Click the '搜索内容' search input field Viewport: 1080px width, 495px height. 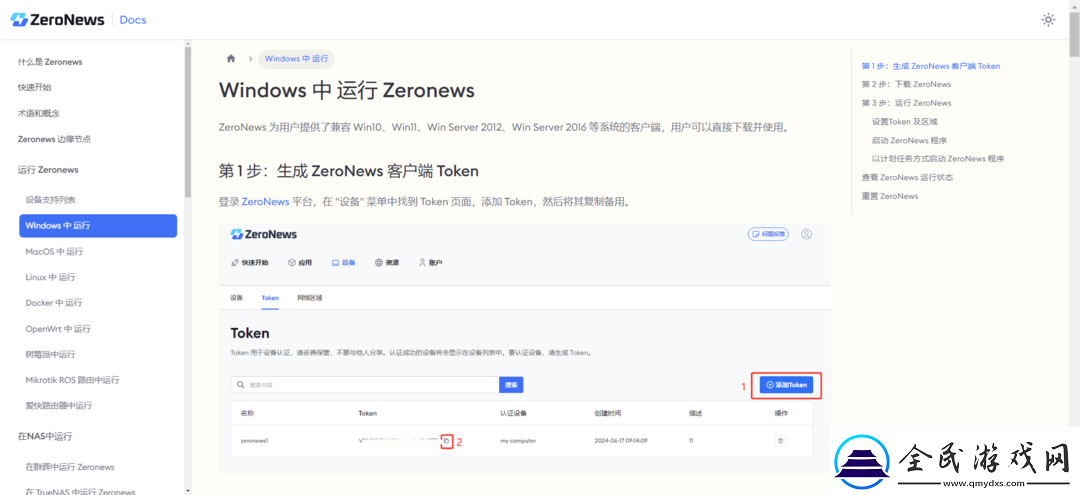tap(364, 385)
